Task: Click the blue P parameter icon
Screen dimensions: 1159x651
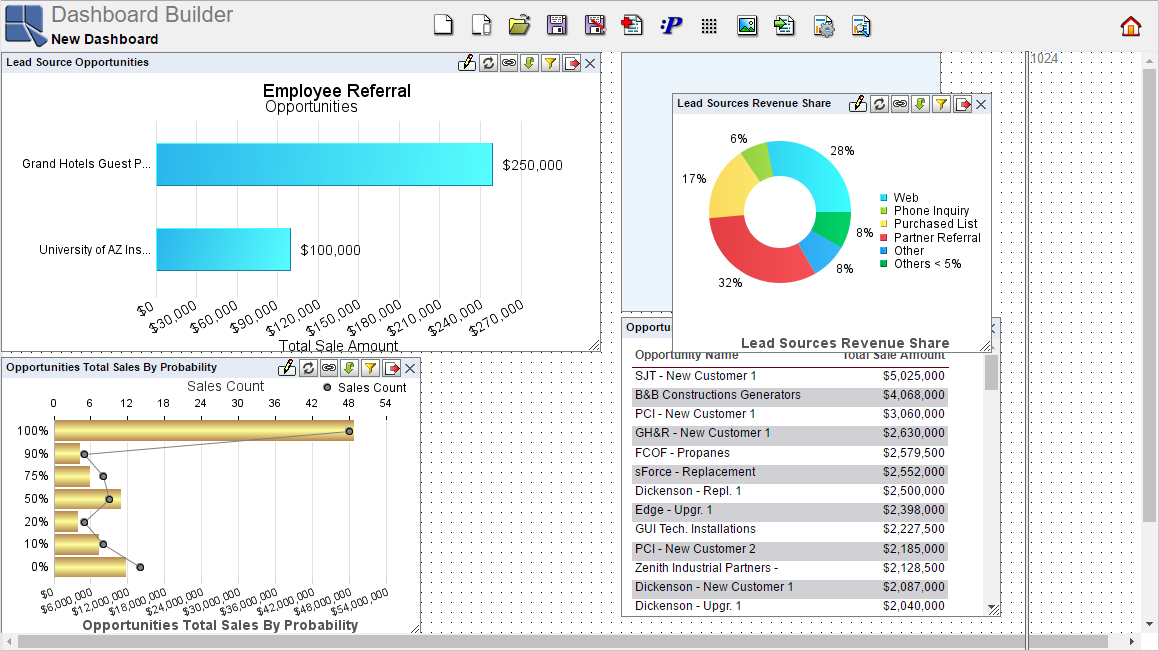Action: tap(671, 26)
